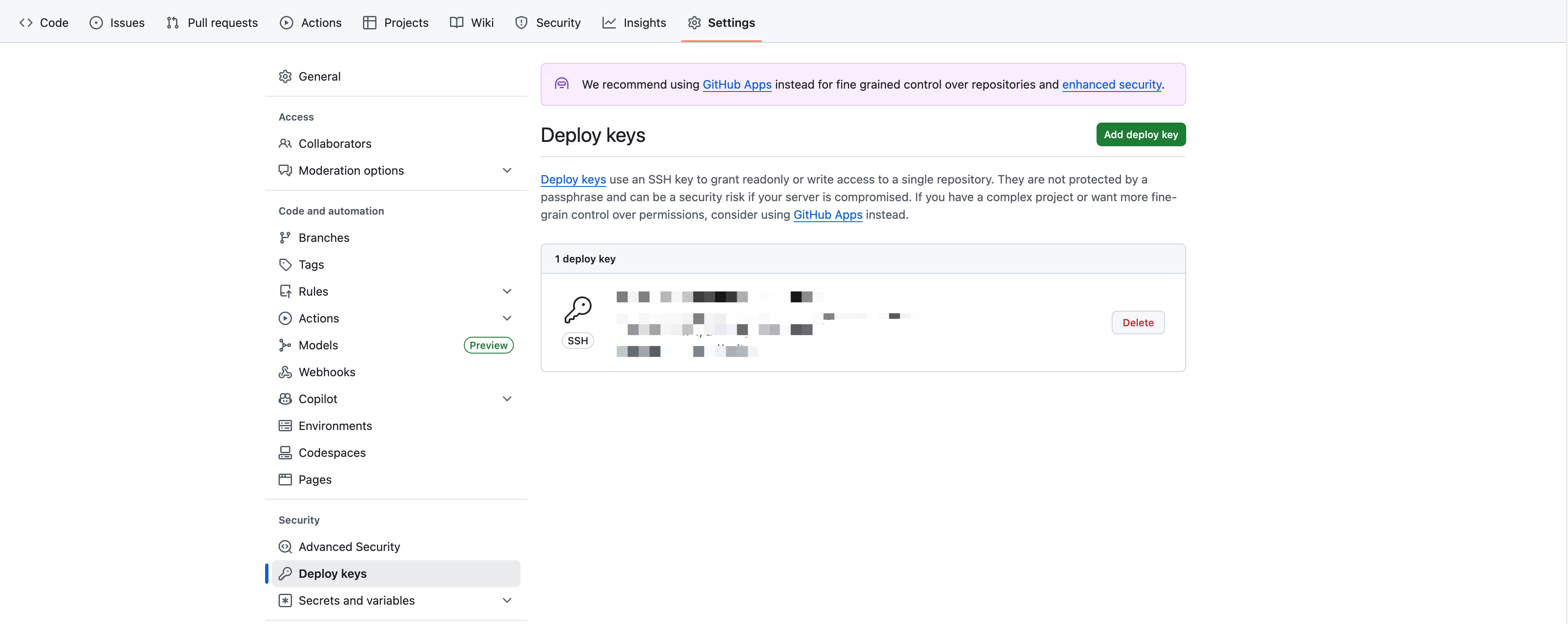Click the Pages browser icon
The width and height of the screenshot is (1568, 624).
pos(285,479)
